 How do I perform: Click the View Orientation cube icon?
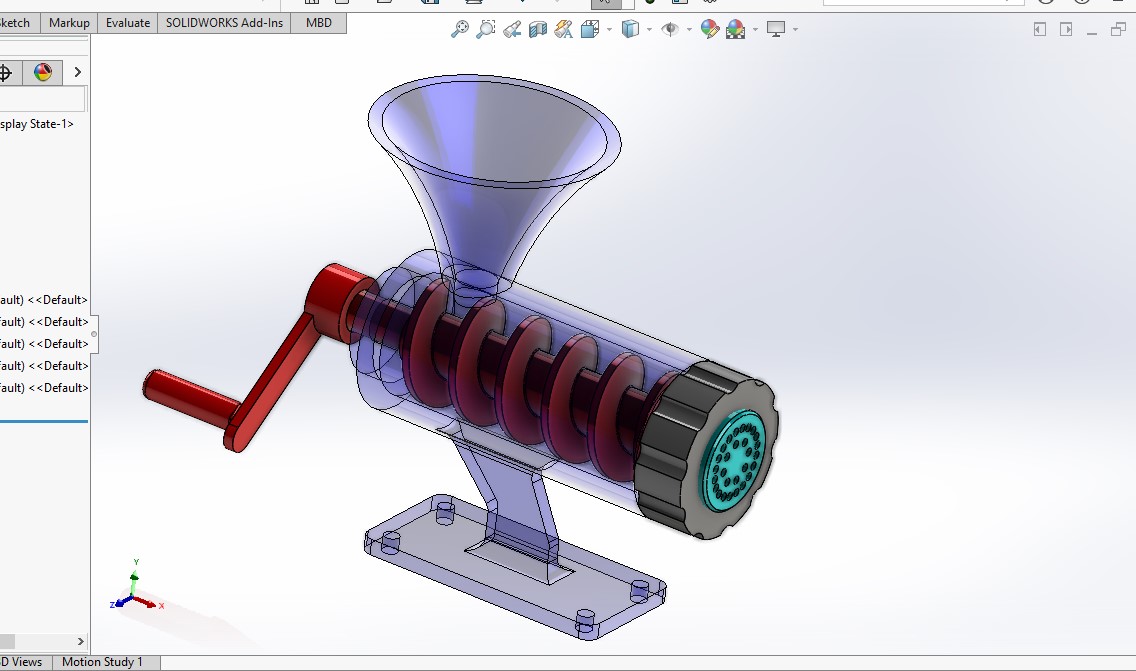pyautogui.click(x=590, y=29)
